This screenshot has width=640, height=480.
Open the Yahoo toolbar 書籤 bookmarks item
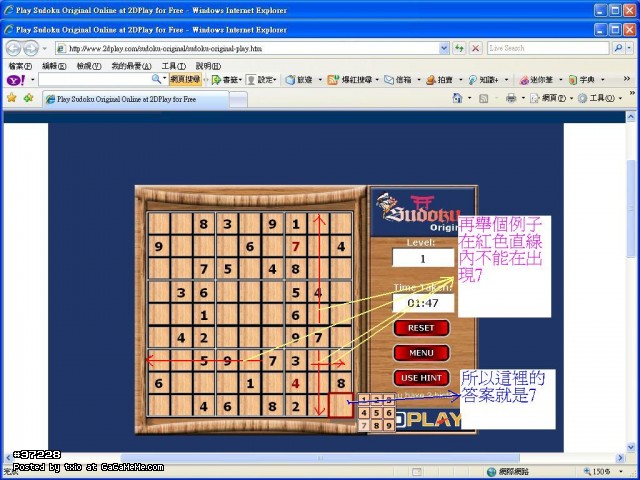click(227, 80)
